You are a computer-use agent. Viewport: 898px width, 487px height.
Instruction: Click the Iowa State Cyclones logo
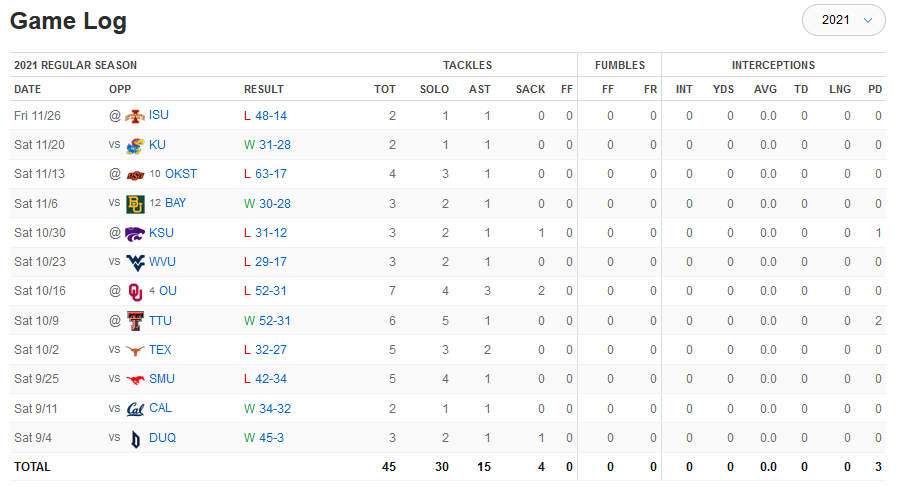point(135,116)
